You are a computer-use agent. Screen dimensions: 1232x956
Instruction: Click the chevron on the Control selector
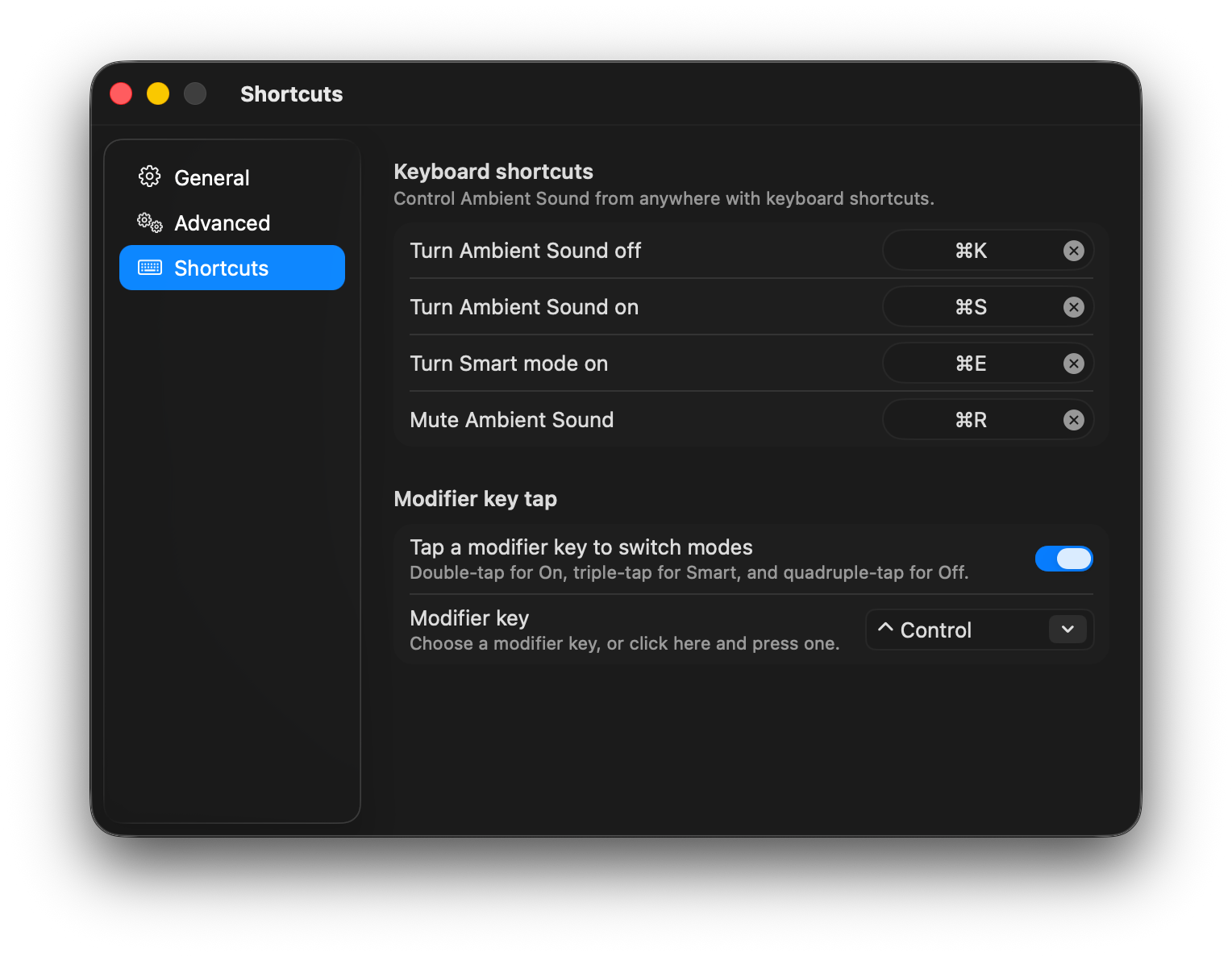click(x=1068, y=630)
